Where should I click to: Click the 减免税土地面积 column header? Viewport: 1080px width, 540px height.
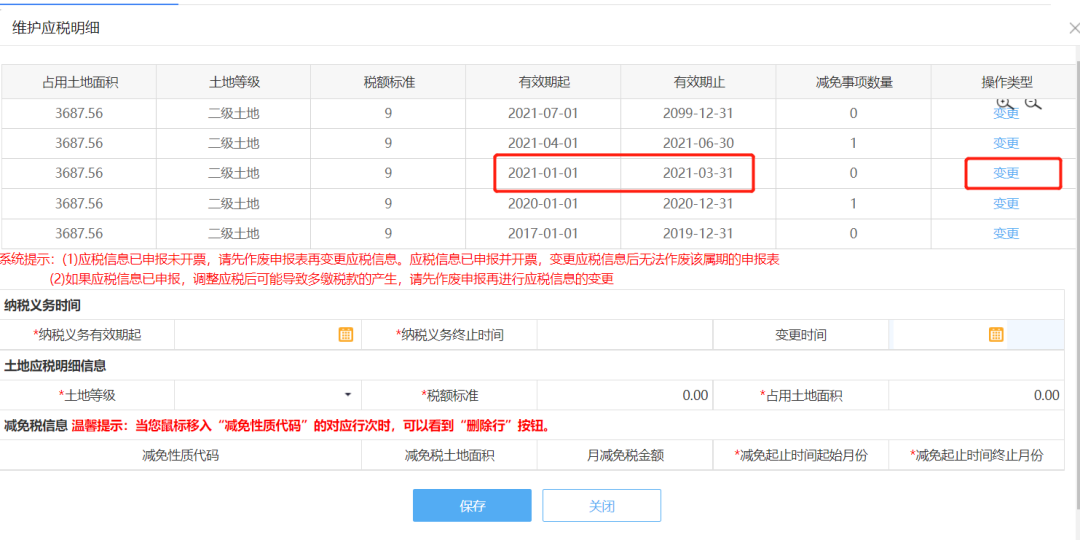pos(449,455)
